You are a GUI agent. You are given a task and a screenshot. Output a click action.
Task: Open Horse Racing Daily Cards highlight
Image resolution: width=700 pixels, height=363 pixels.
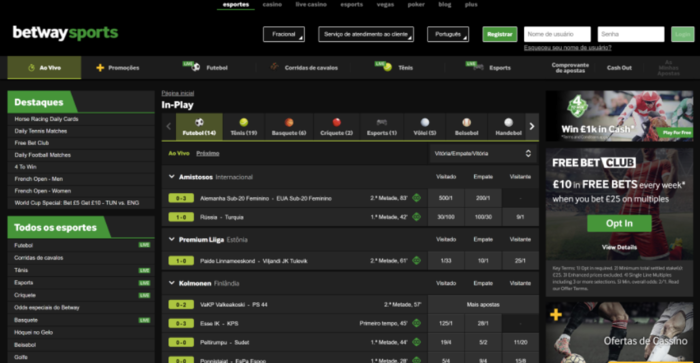(81, 119)
